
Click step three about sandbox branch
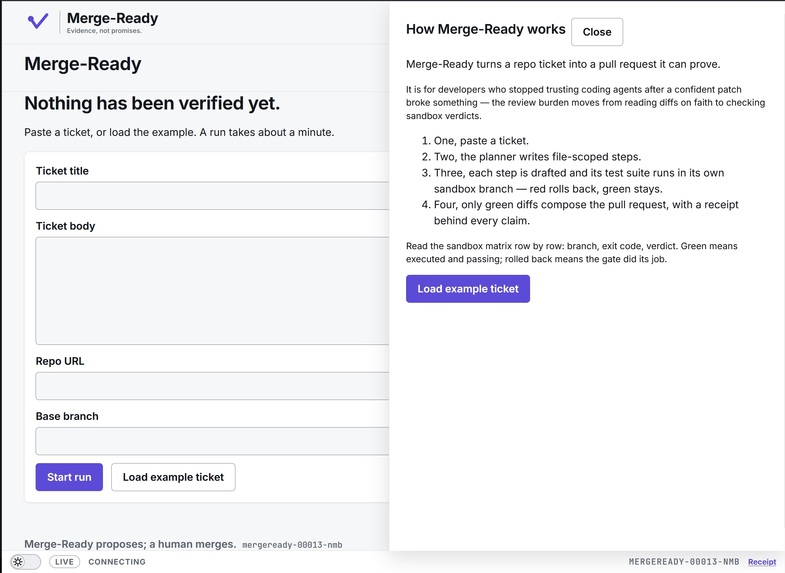(579, 181)
